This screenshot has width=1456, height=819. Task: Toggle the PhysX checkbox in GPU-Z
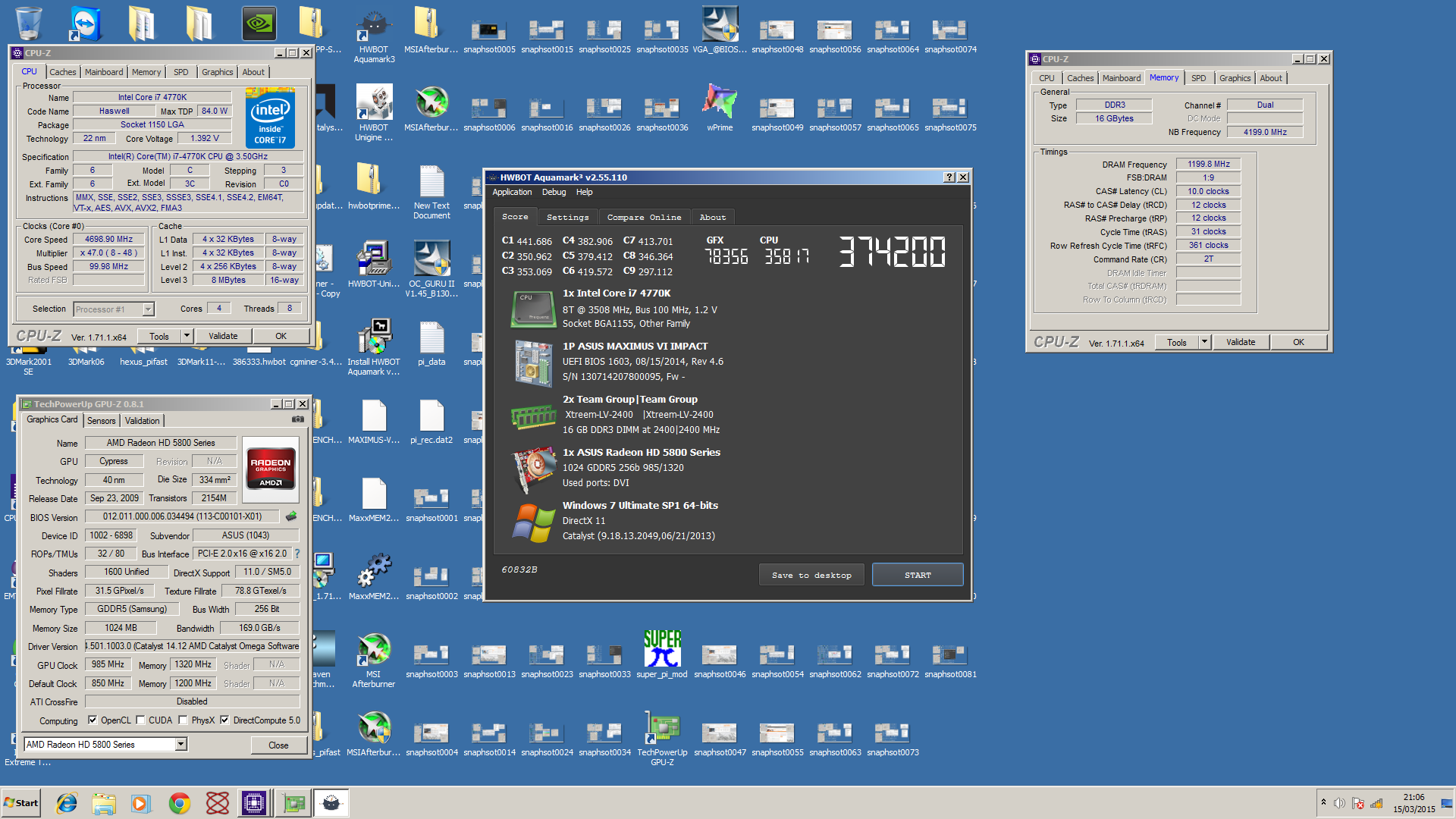(183, 720)
